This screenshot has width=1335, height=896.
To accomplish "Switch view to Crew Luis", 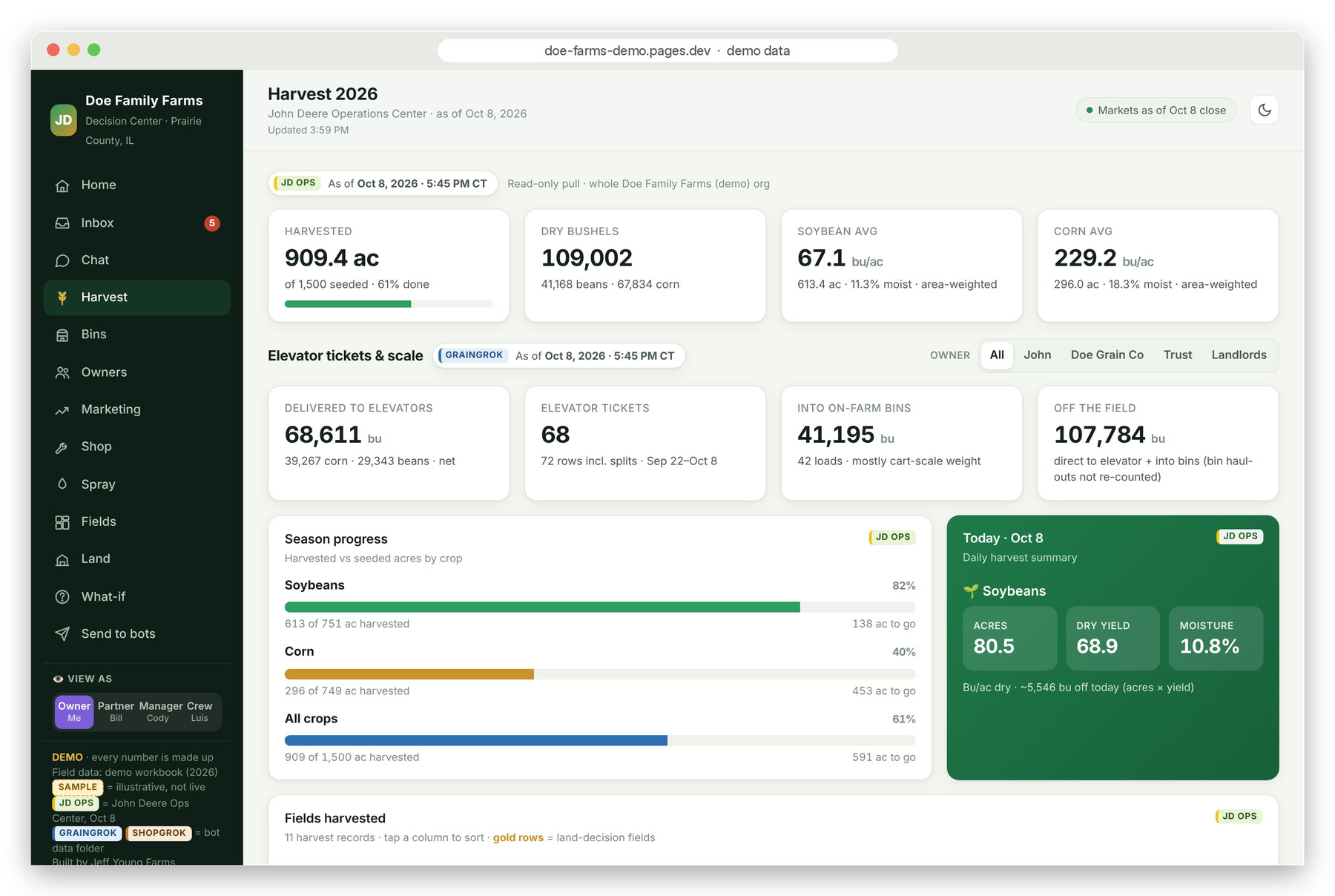I will 200,712.
